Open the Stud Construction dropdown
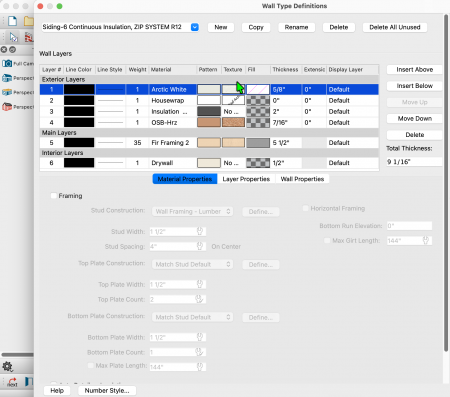Viewport: 450px width, 397px height. (x=192, y=211)
